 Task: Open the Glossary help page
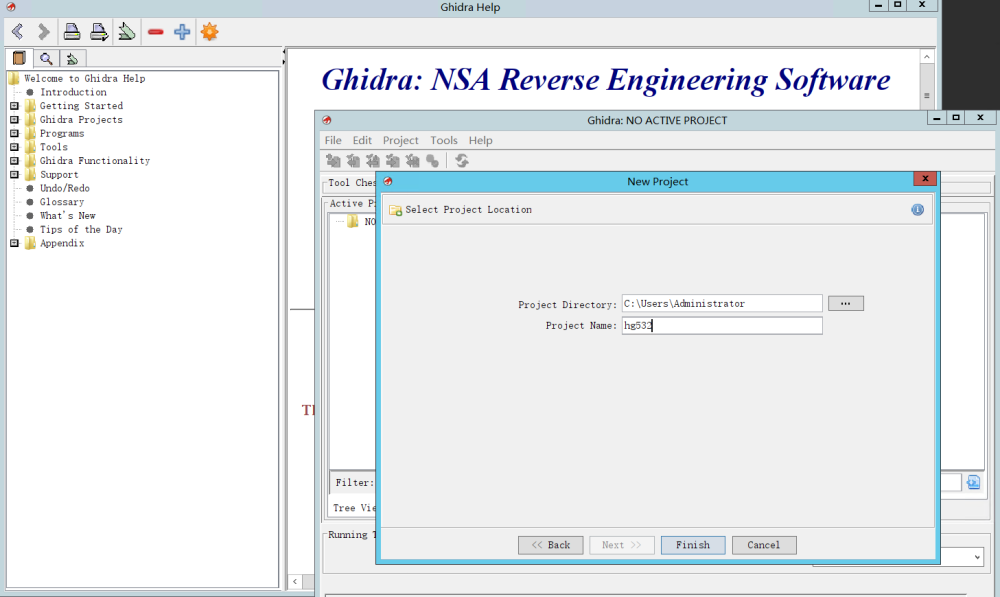pos(62,202)
